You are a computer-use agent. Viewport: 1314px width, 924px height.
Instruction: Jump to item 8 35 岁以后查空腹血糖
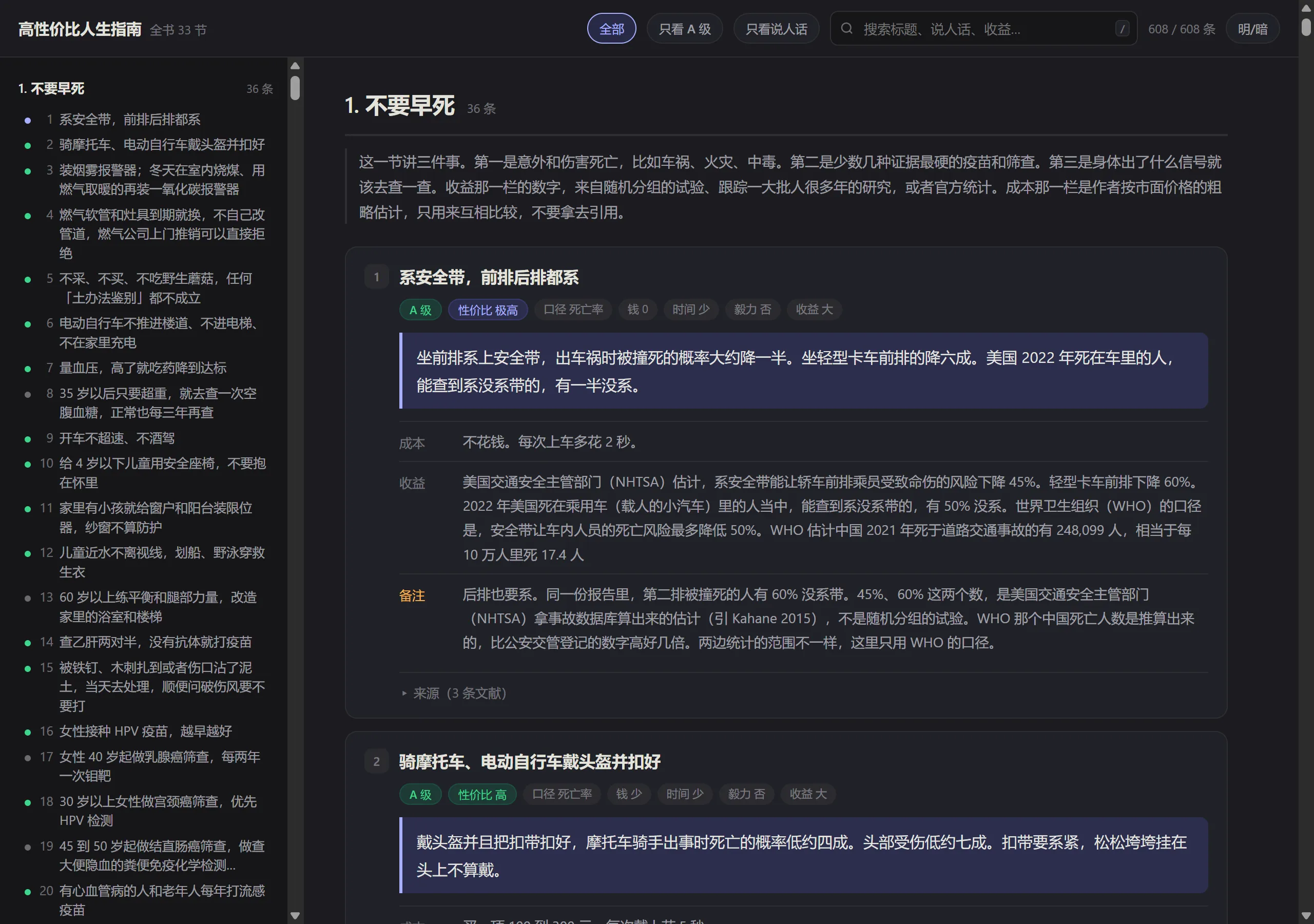pyautogui.click(x=145, y=403)
